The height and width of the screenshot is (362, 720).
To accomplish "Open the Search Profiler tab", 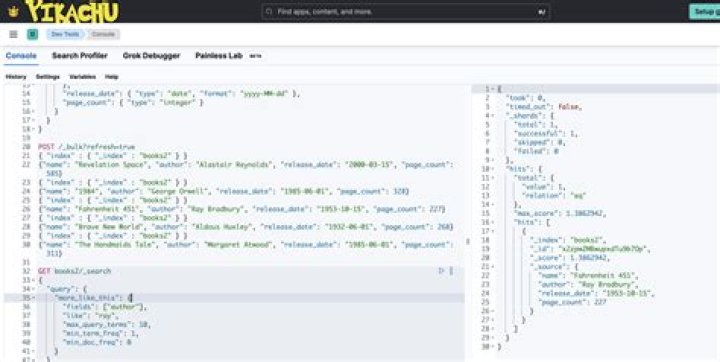I will 79,56.
